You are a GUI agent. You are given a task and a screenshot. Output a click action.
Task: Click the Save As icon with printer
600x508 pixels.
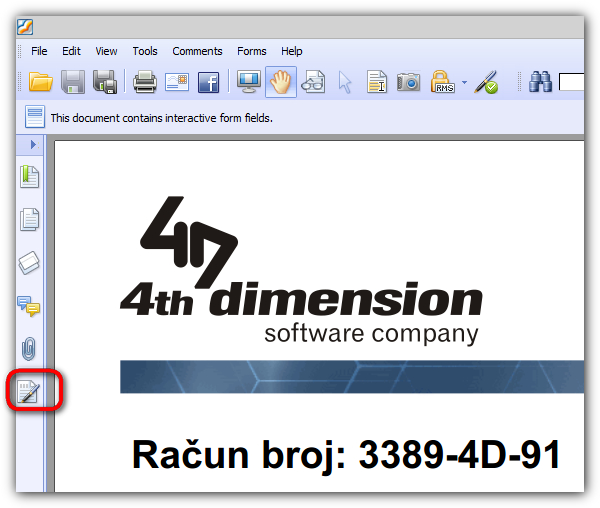[x=105, y=82]
